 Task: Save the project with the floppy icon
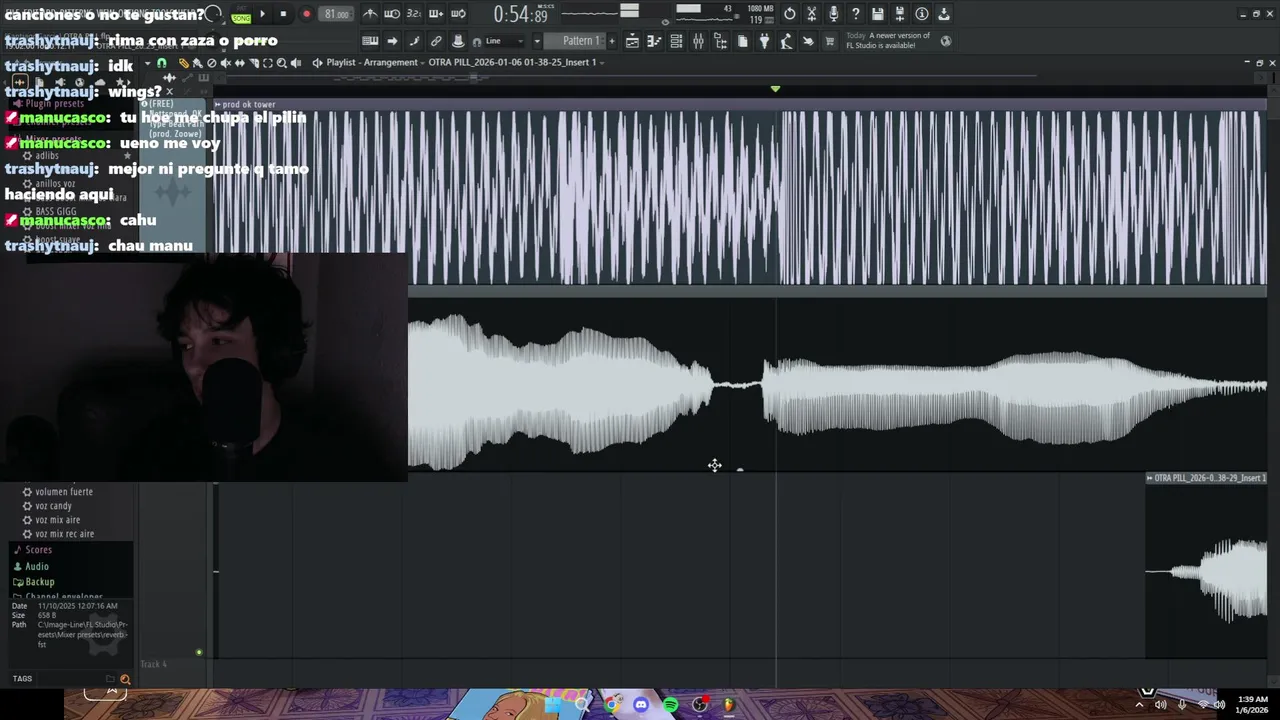coord(877,14)
